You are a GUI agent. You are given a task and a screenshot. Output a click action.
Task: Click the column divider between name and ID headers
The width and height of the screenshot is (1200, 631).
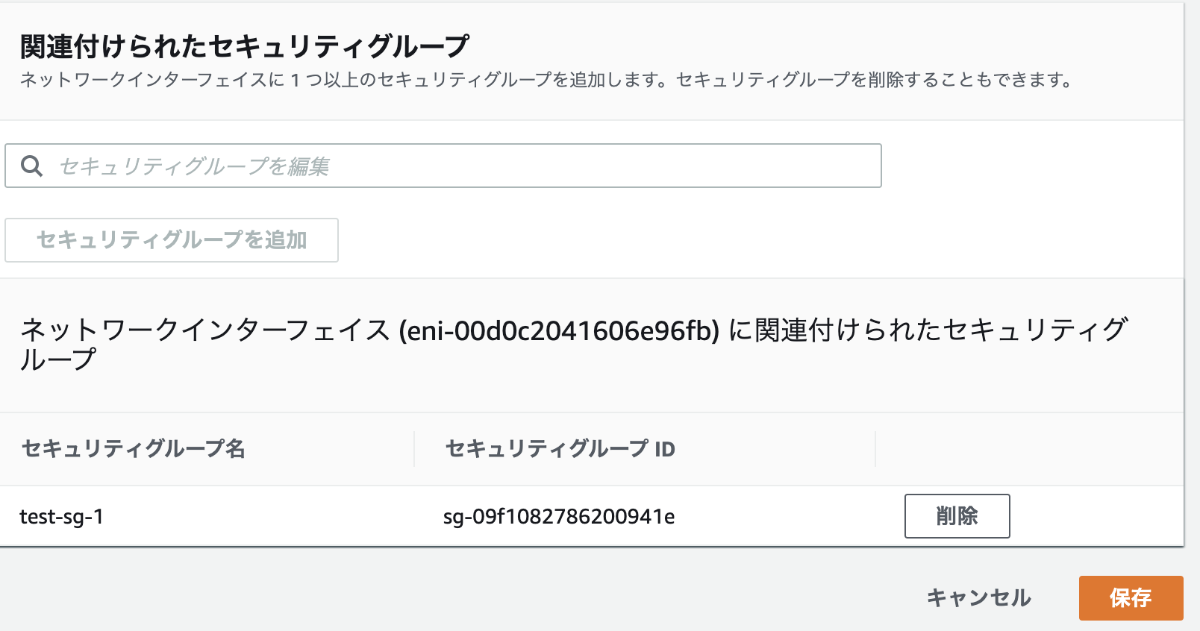point(414,449)
